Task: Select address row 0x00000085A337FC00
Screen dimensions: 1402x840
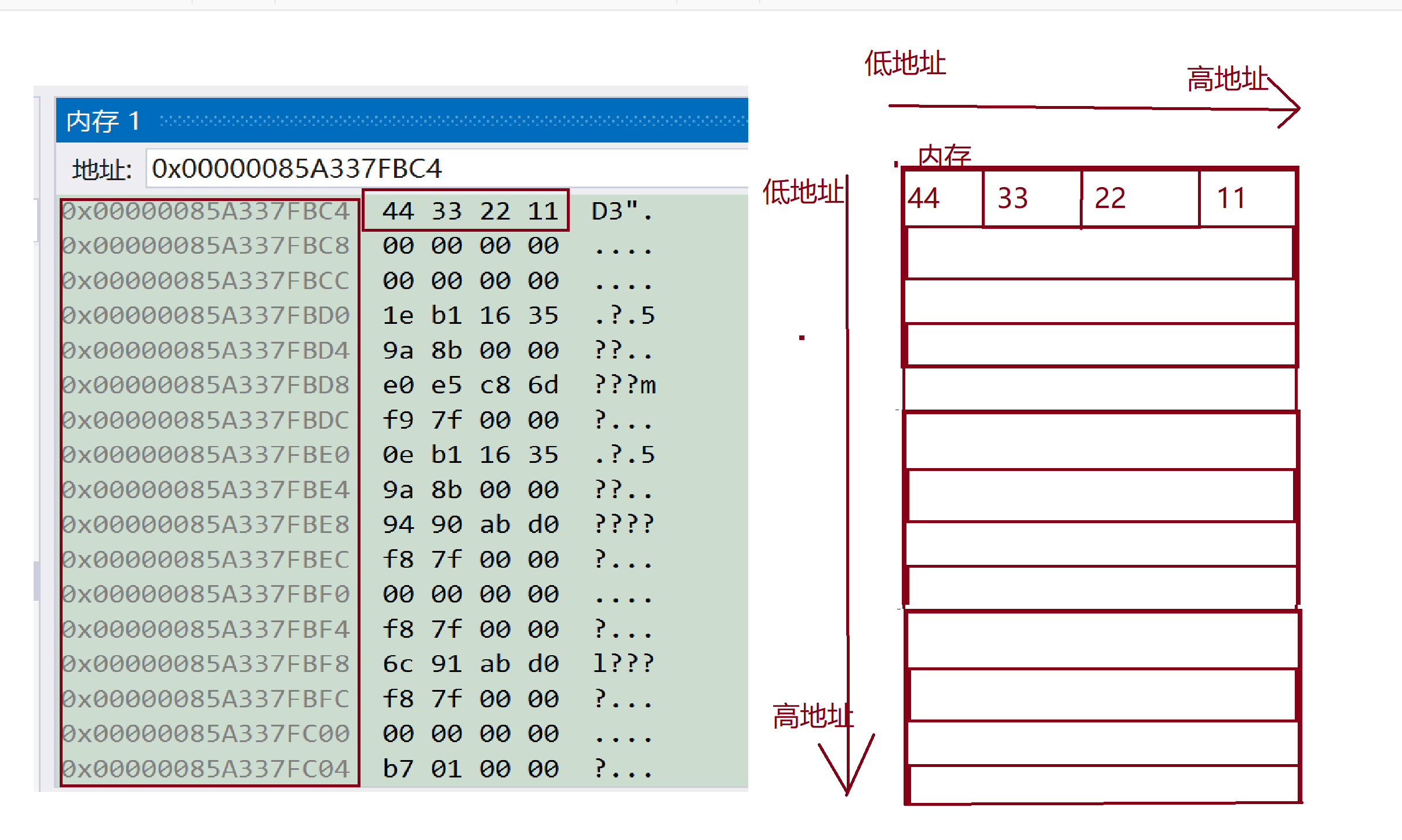Action: tap(206, 734)
